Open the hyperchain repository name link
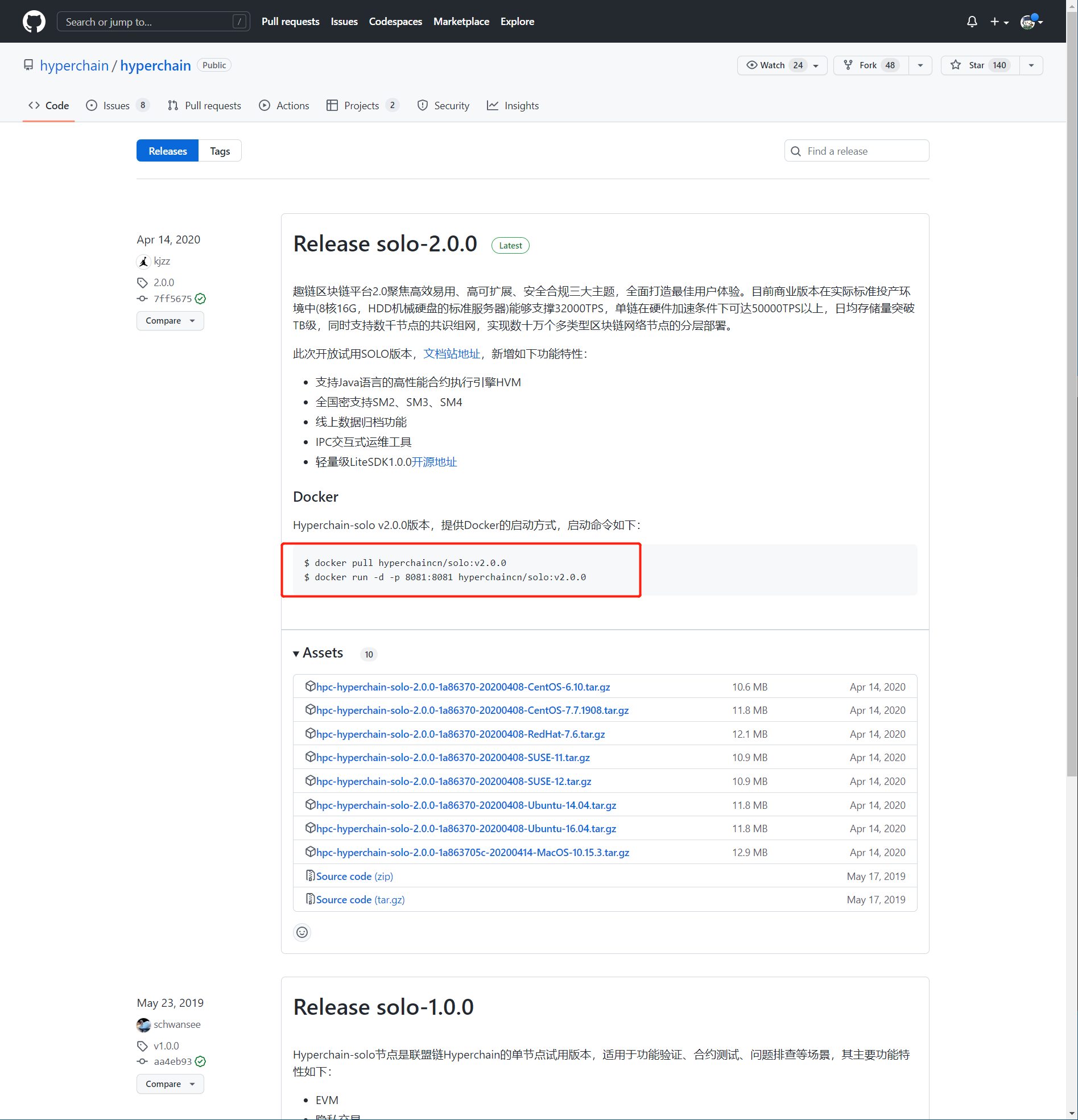The height and width of the screenshot is (1120, 1078). tap(155, 66)
